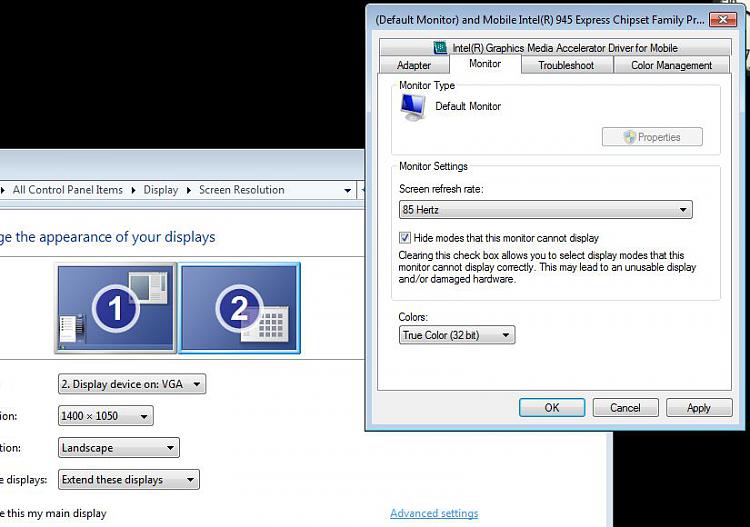
Task: Uncheck Hide modes that this monitor cannot display
Action: pyautogui.click(x=405, y=238)
